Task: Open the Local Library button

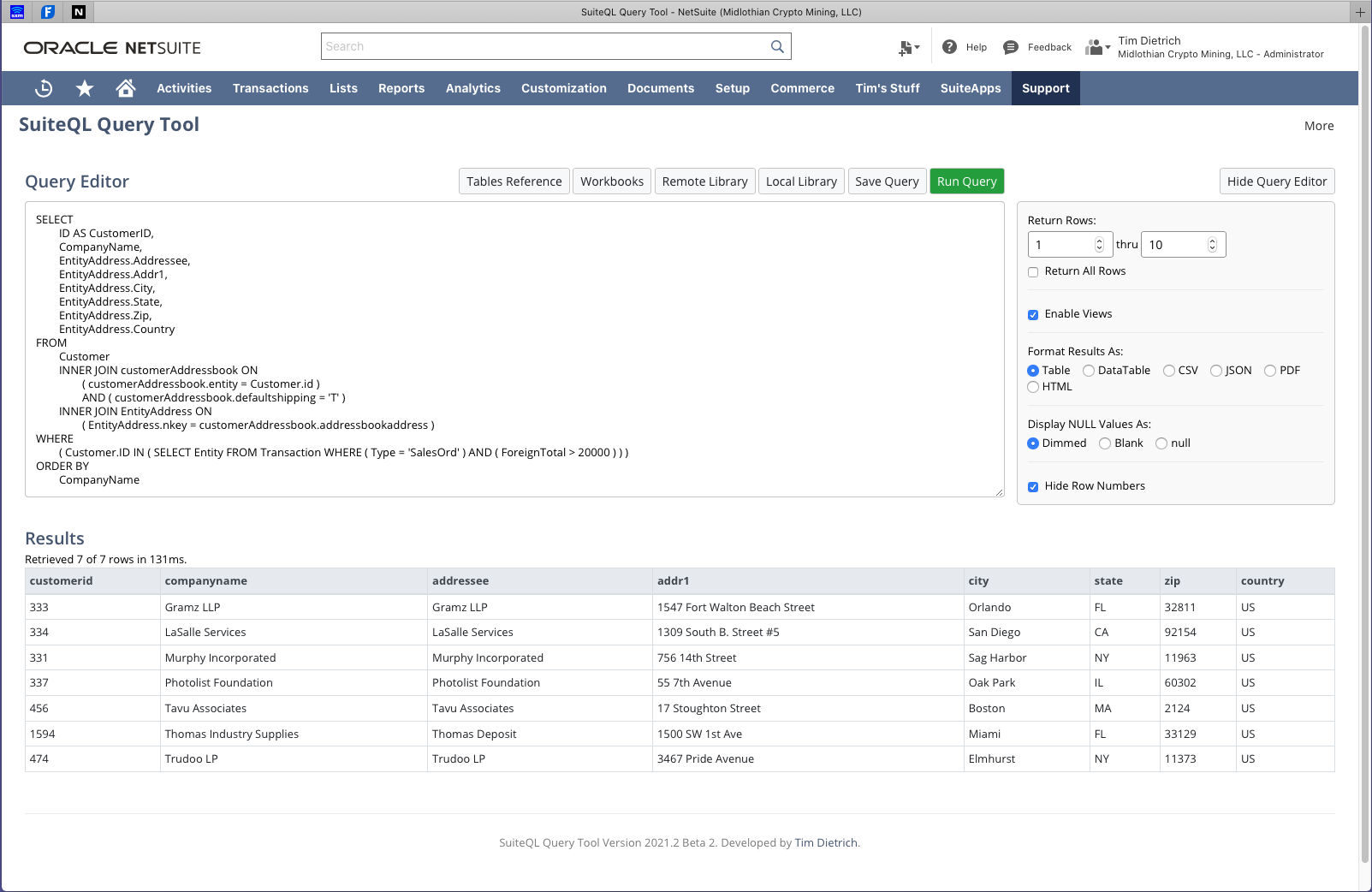Action: [801, 181]
